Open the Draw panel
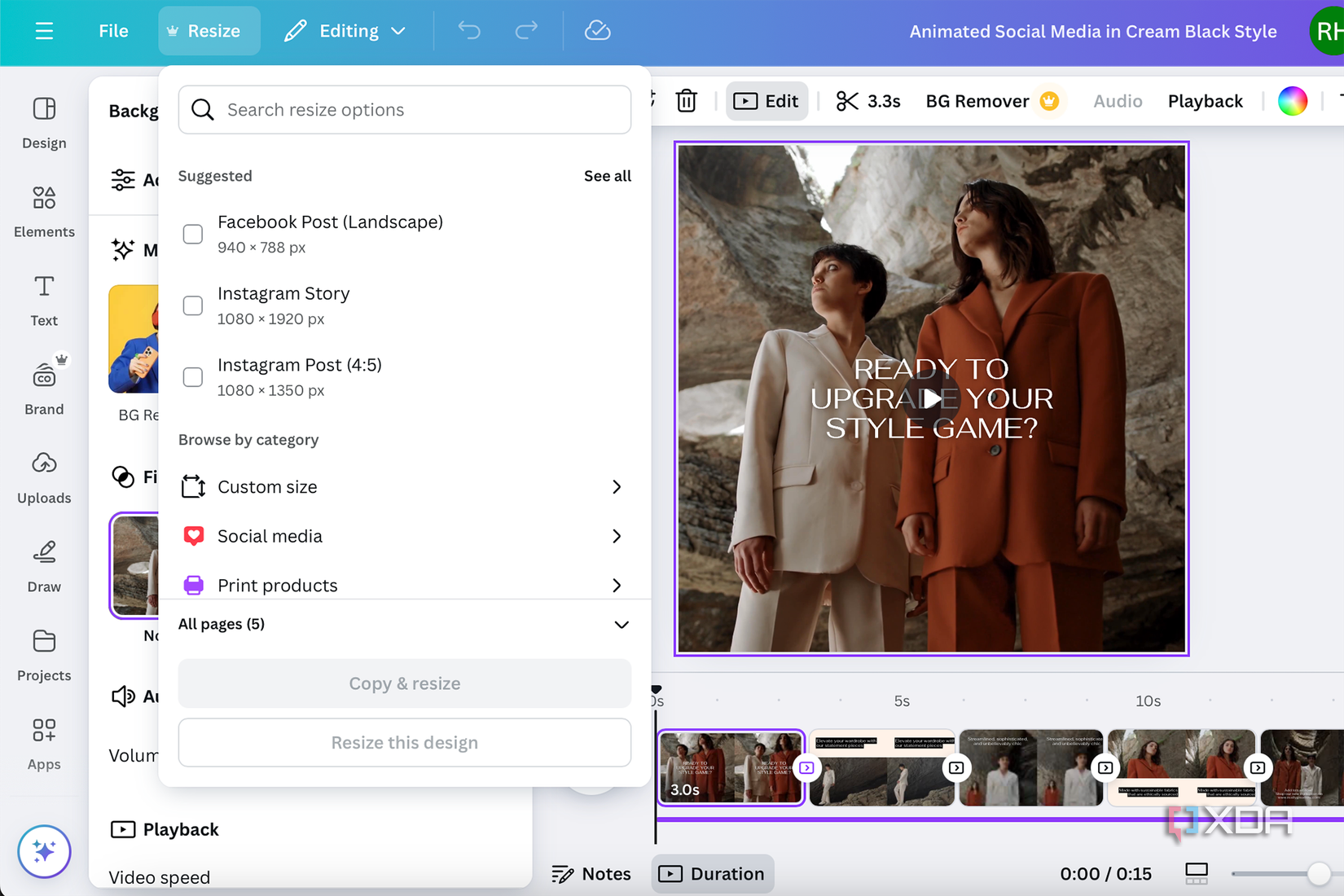1344x896 pixels. (x=43, y=564)
